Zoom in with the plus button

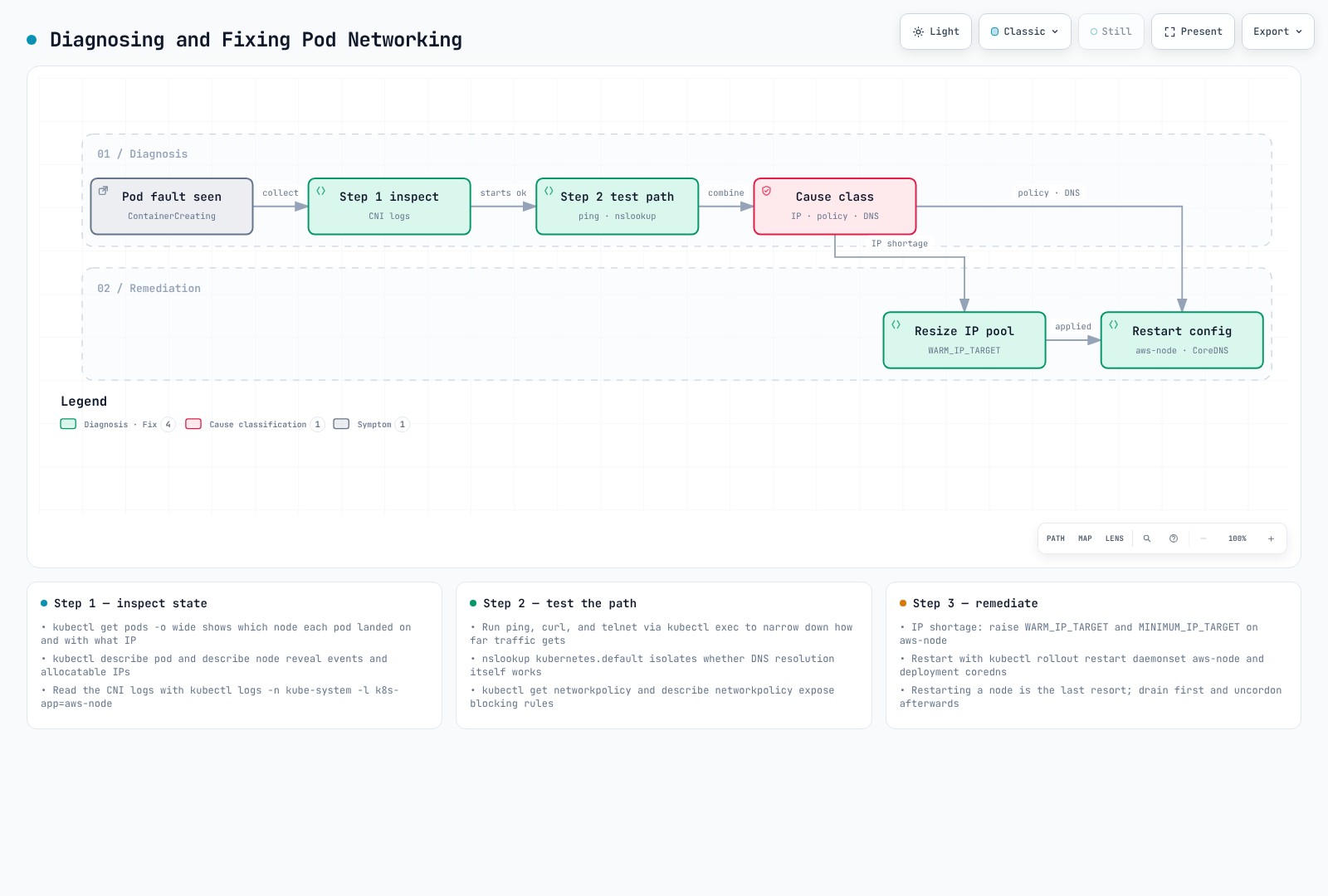coord(1271,538)
